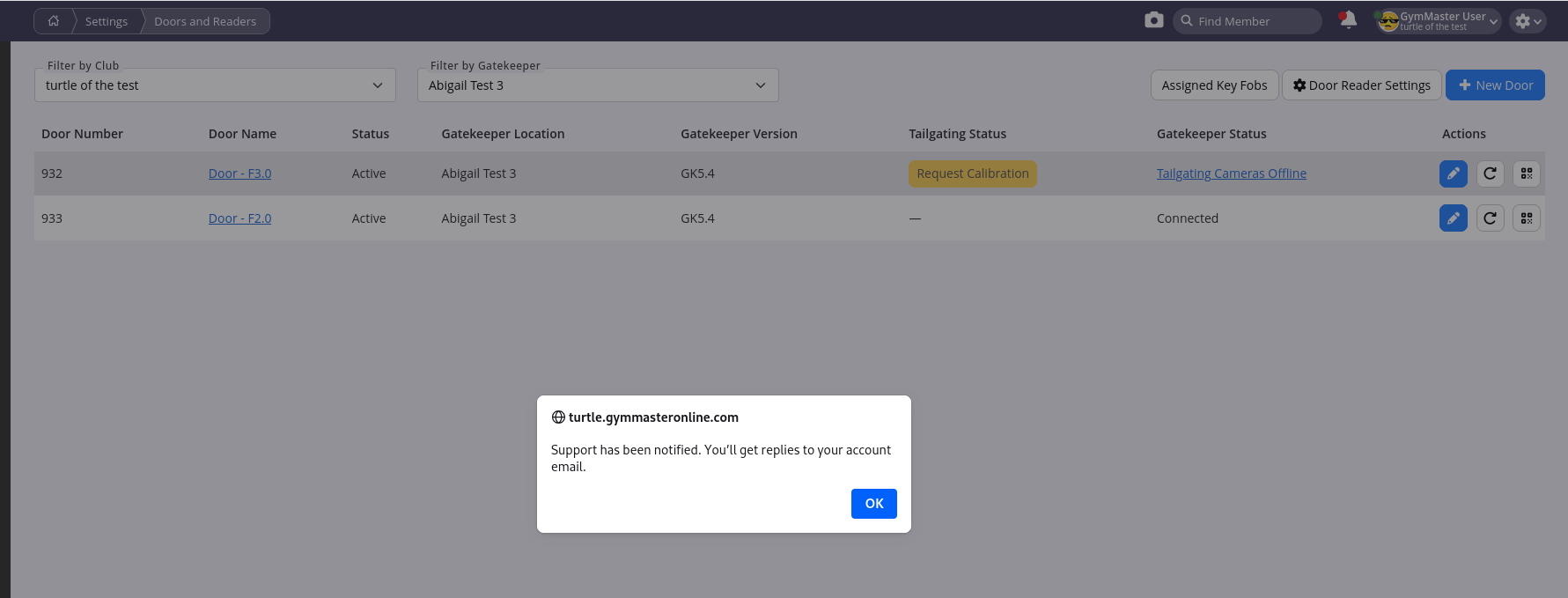Image resolution: width=1568 pixels, height=598 pixels.
Task: Open Tailgating Cameras Offline link
Action: (x=1231, y=173)
